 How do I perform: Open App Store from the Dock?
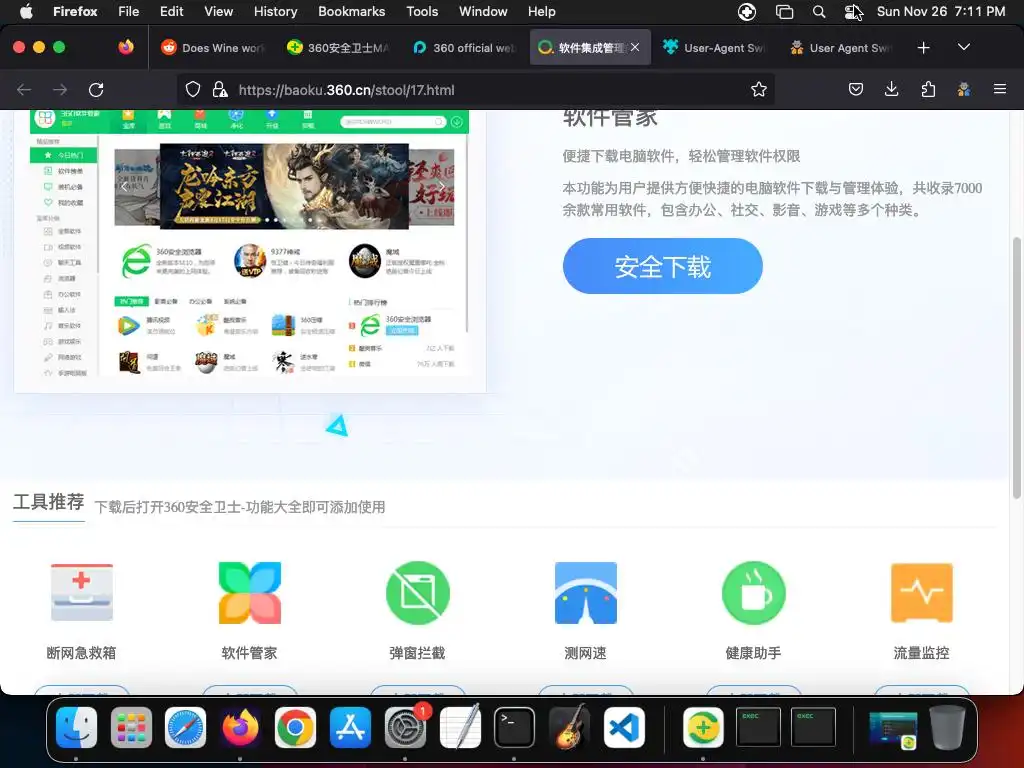tap(350, 727)
